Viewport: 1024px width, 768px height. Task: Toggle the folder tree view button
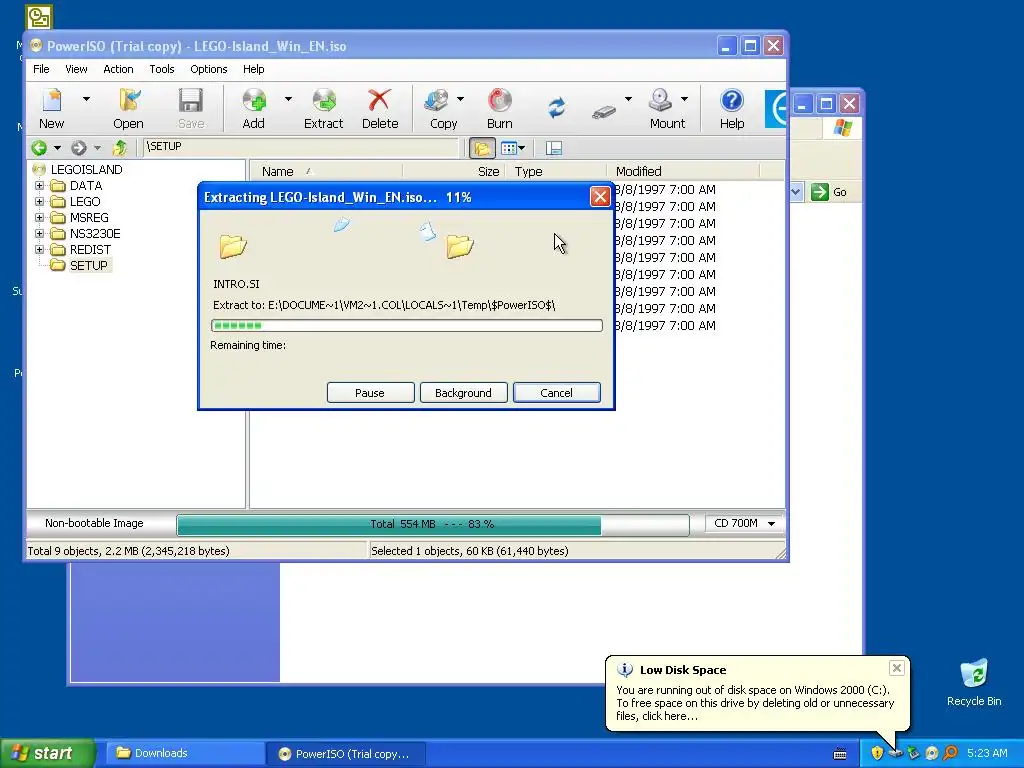(482, 148)
